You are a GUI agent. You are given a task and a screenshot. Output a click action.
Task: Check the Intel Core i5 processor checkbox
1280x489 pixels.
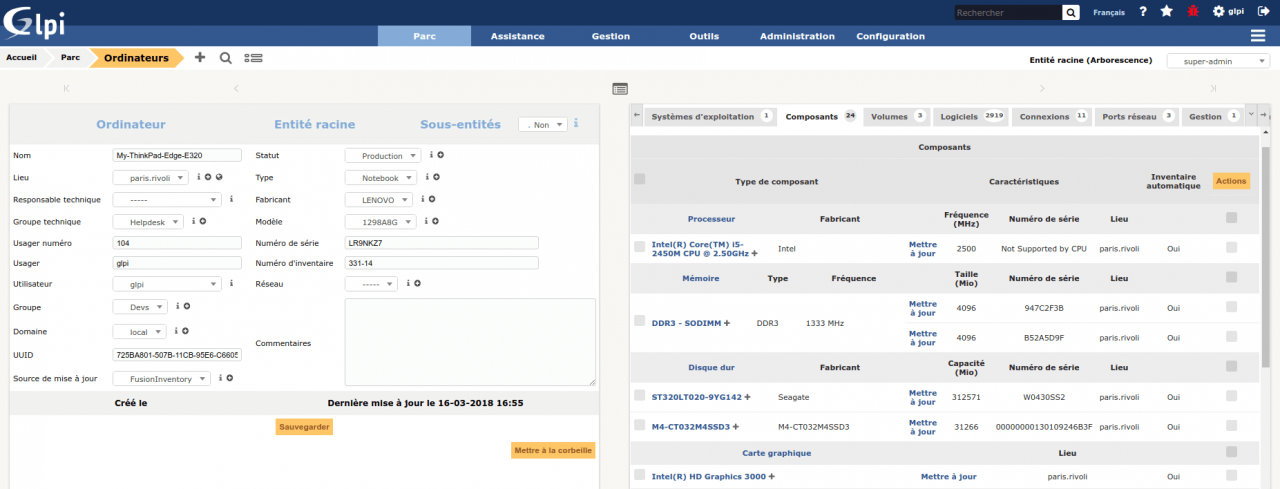(640, 246)
